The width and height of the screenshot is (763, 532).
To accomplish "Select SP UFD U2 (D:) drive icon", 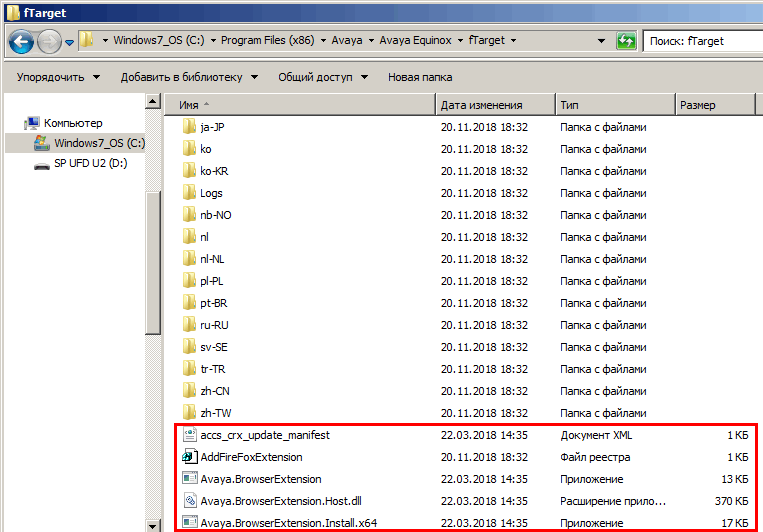I will click(x=41, y=164).
